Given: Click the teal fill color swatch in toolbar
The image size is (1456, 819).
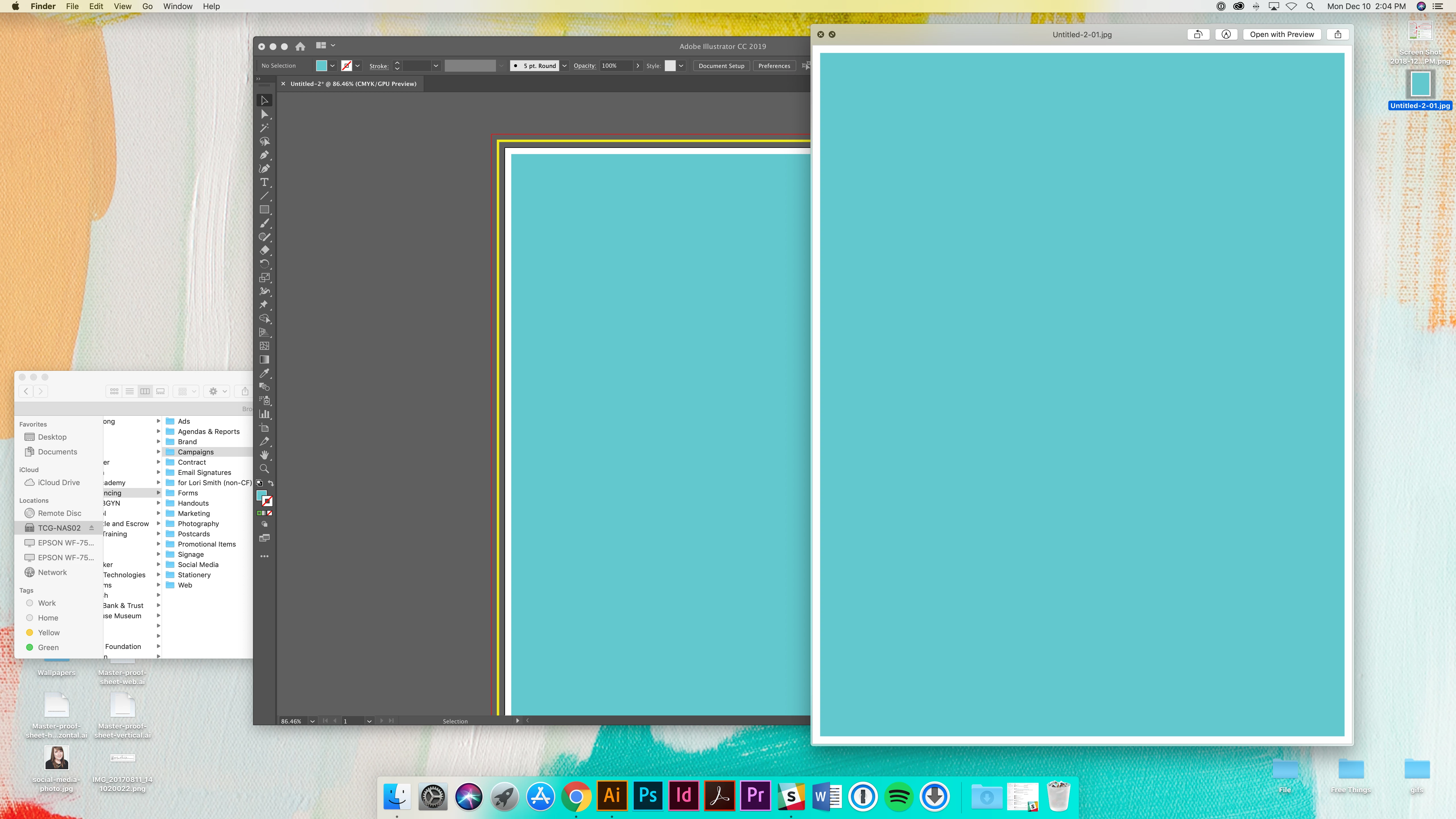Looking at the screenshot, I should [x=261, y=496].
